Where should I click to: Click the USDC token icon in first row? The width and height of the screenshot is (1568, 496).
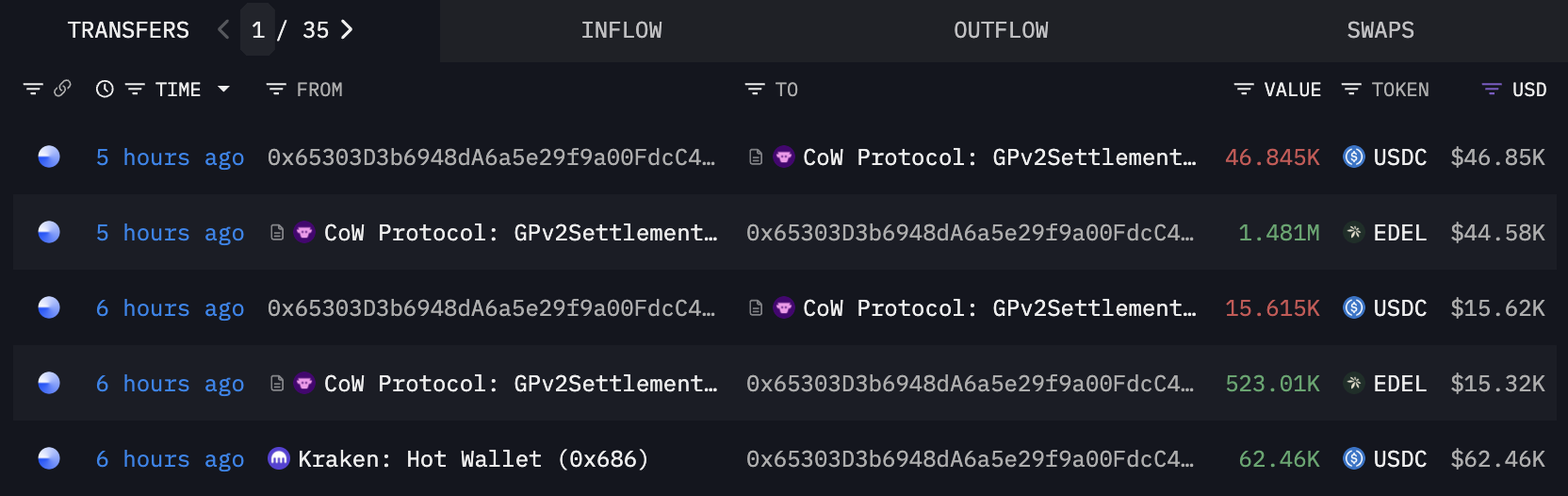click(x=1353, y=157)
